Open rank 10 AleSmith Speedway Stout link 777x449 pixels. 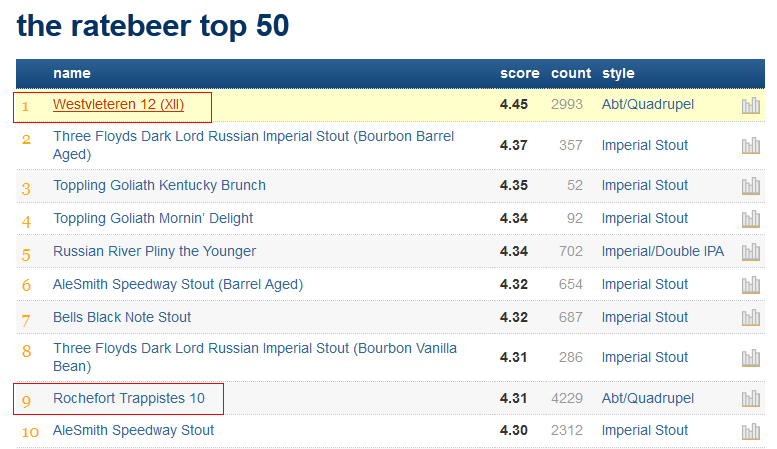133,430
